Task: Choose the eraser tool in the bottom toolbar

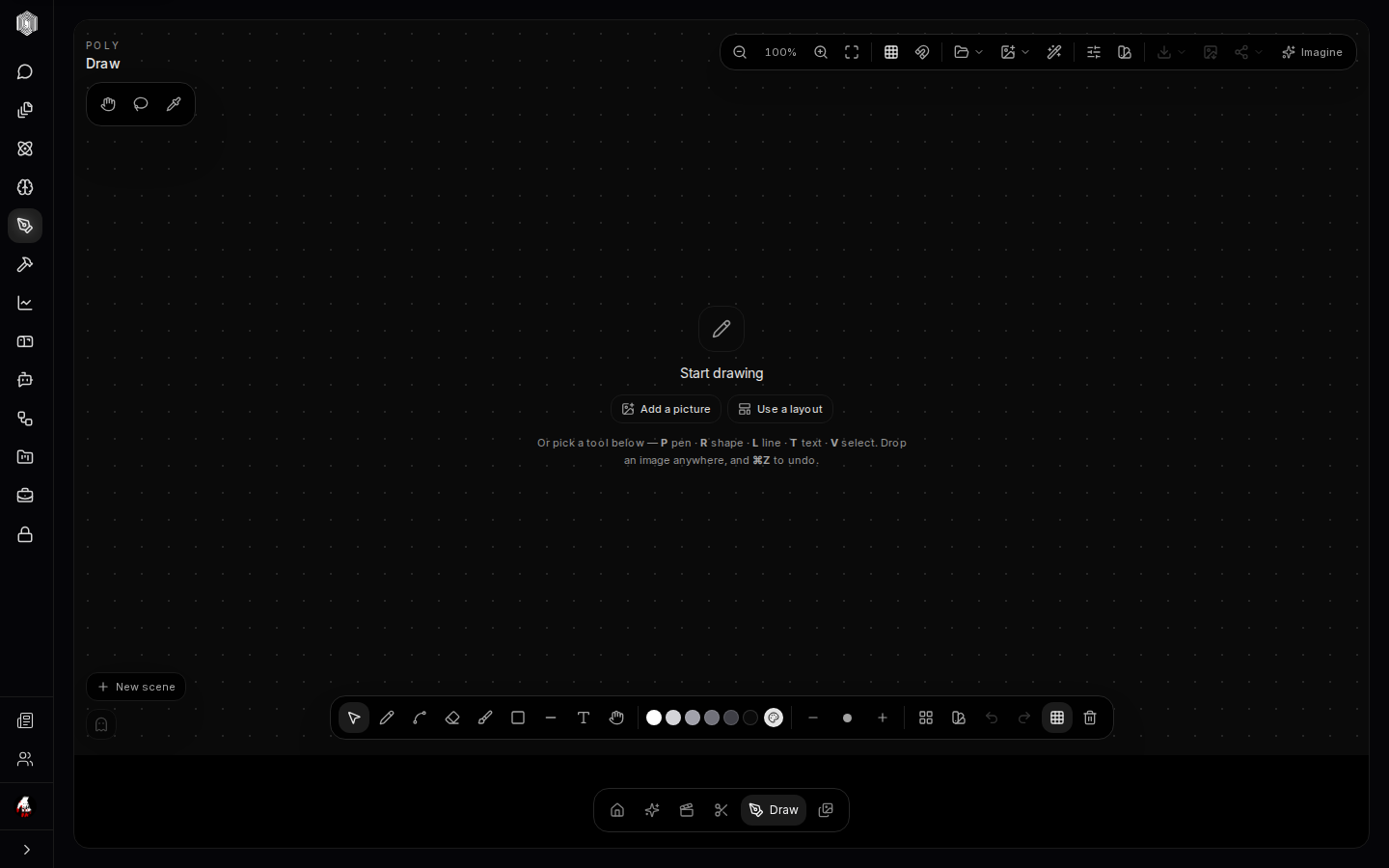Action: (452, 718)
